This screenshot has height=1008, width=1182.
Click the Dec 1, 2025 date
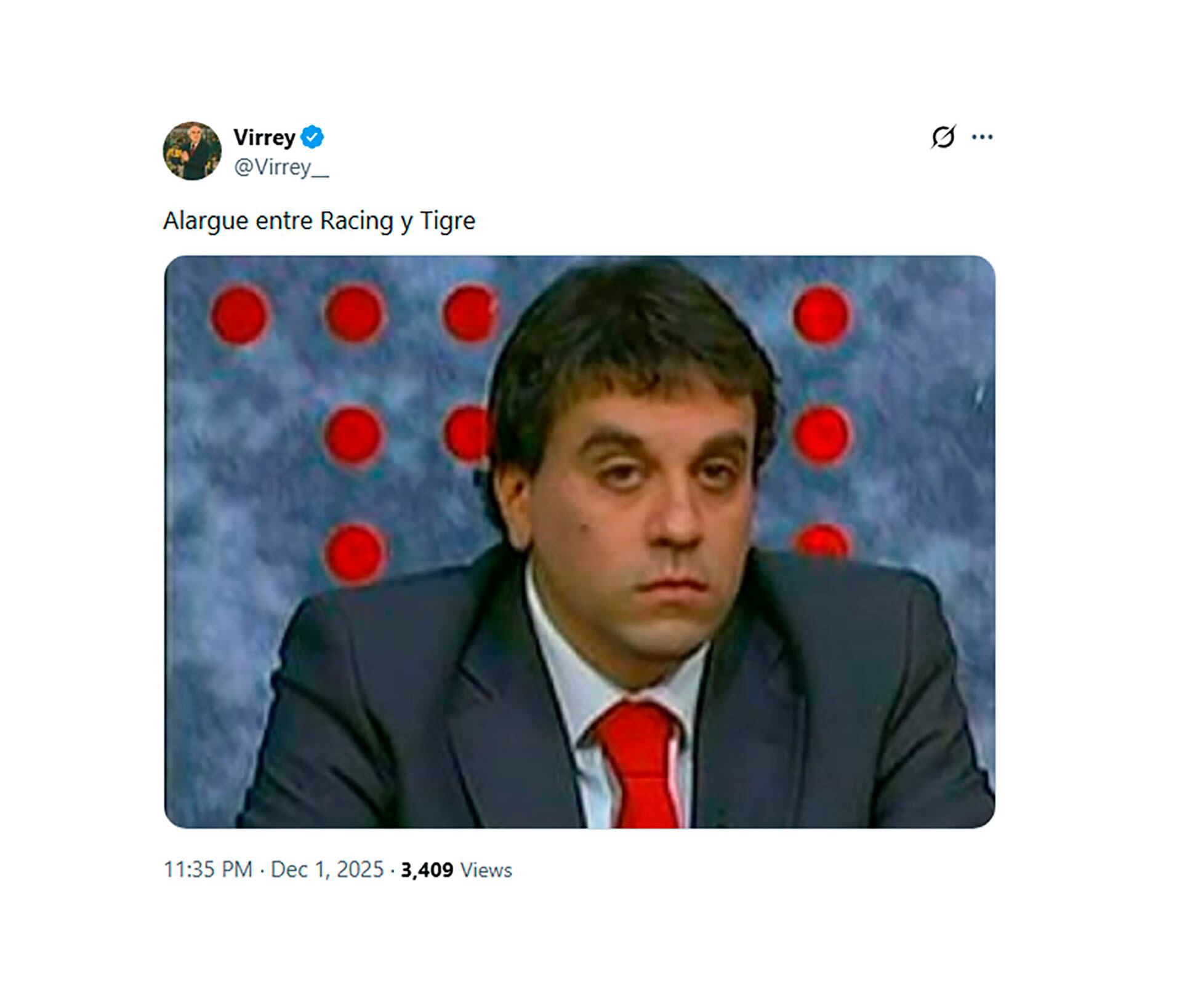(327, 870)
